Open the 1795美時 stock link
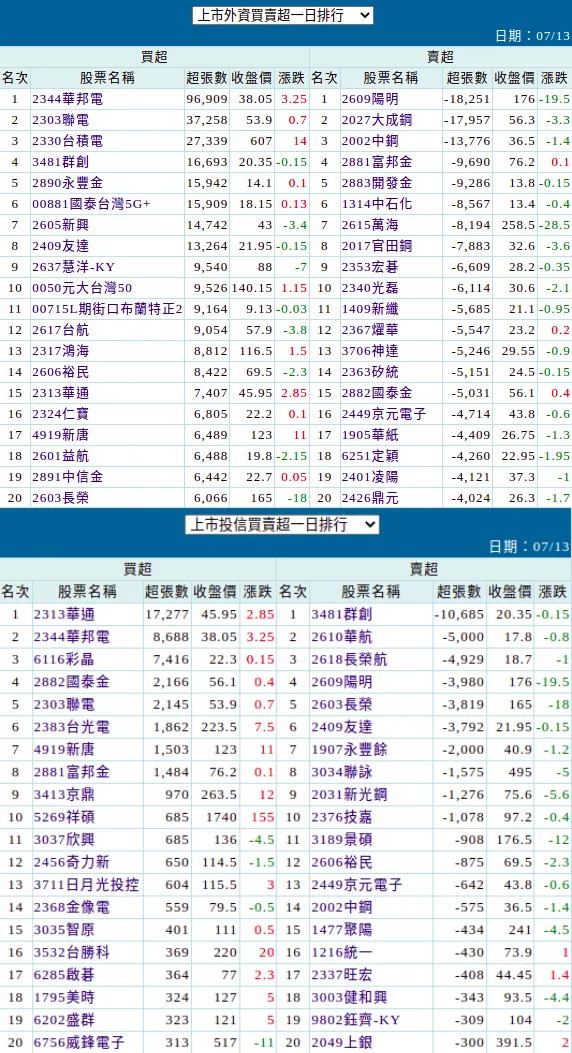Image resolution: width=572 pixels, height=1053 pixels. [64, 998]
